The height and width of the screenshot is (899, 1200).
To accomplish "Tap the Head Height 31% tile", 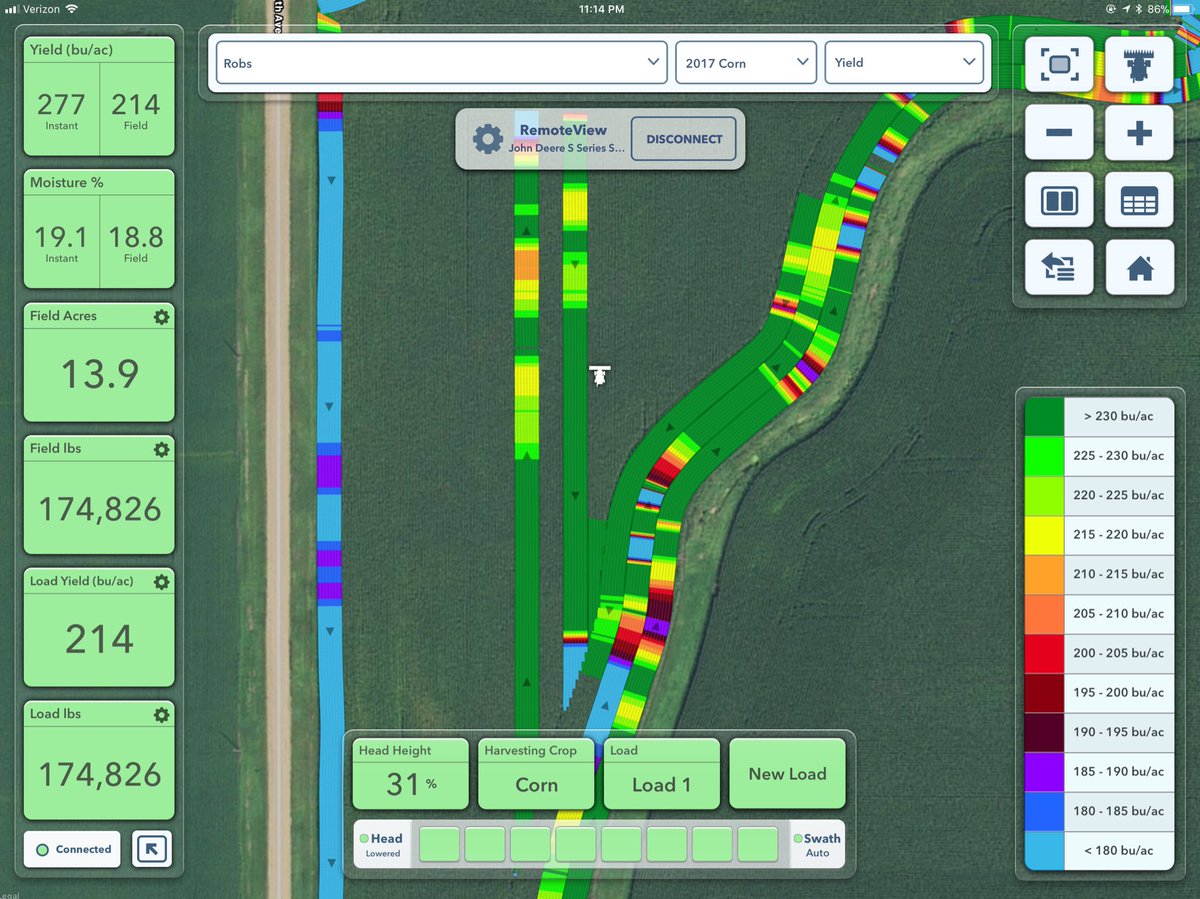I will click(410, 774).
